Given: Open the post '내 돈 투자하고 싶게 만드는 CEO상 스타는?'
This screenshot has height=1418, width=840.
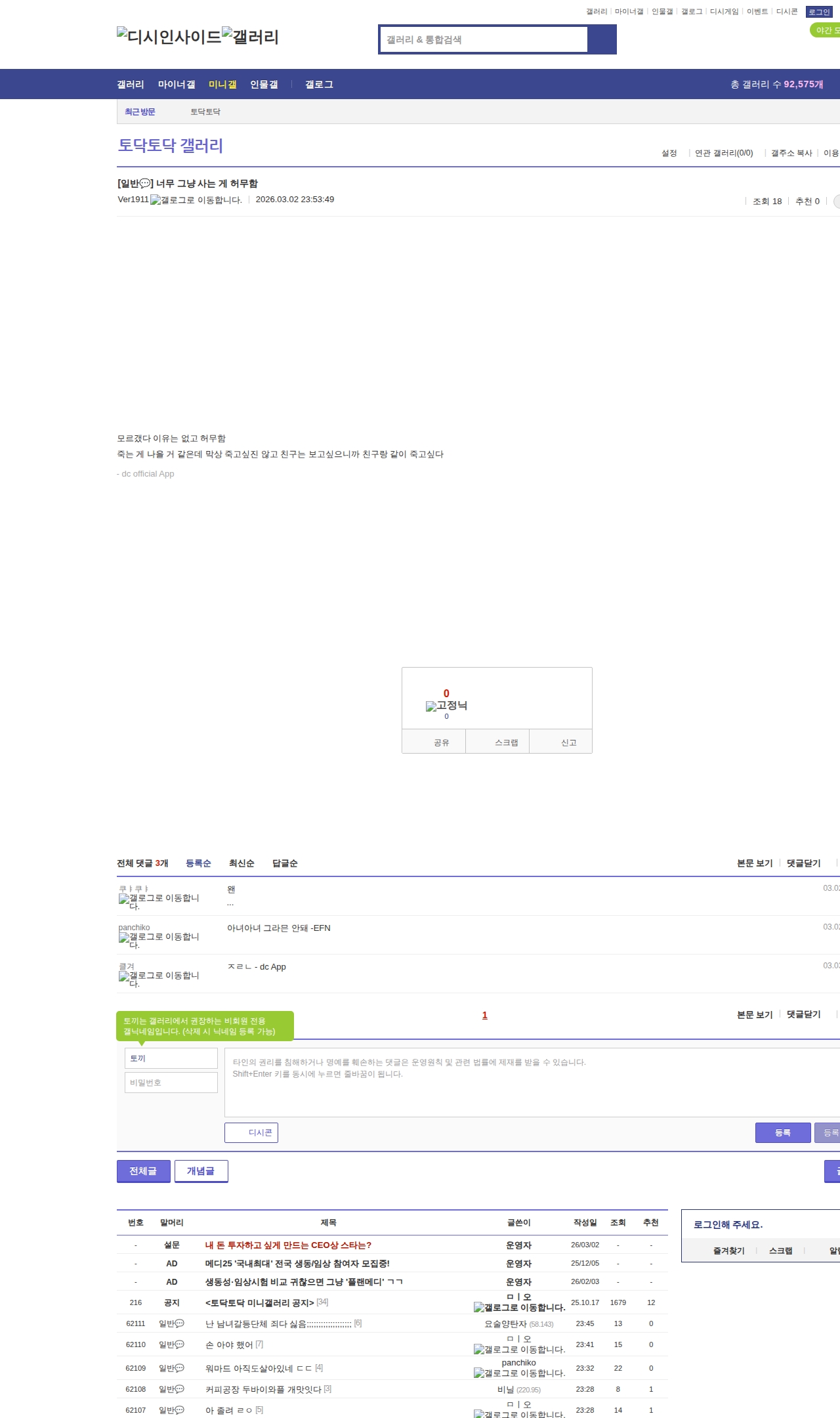Looking at the screenshot, I should (x=289, y=1245).
